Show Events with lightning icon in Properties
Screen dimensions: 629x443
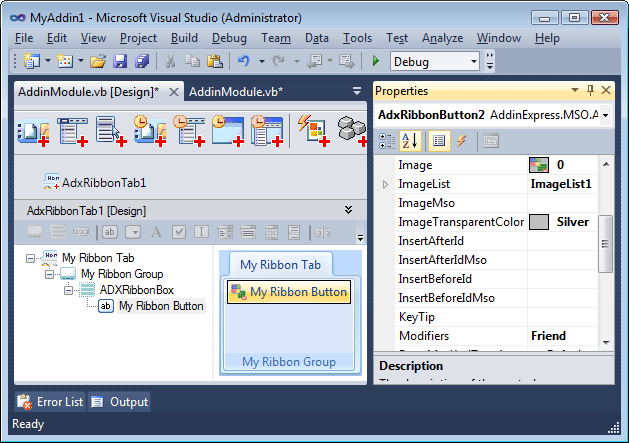pos(461,141)
